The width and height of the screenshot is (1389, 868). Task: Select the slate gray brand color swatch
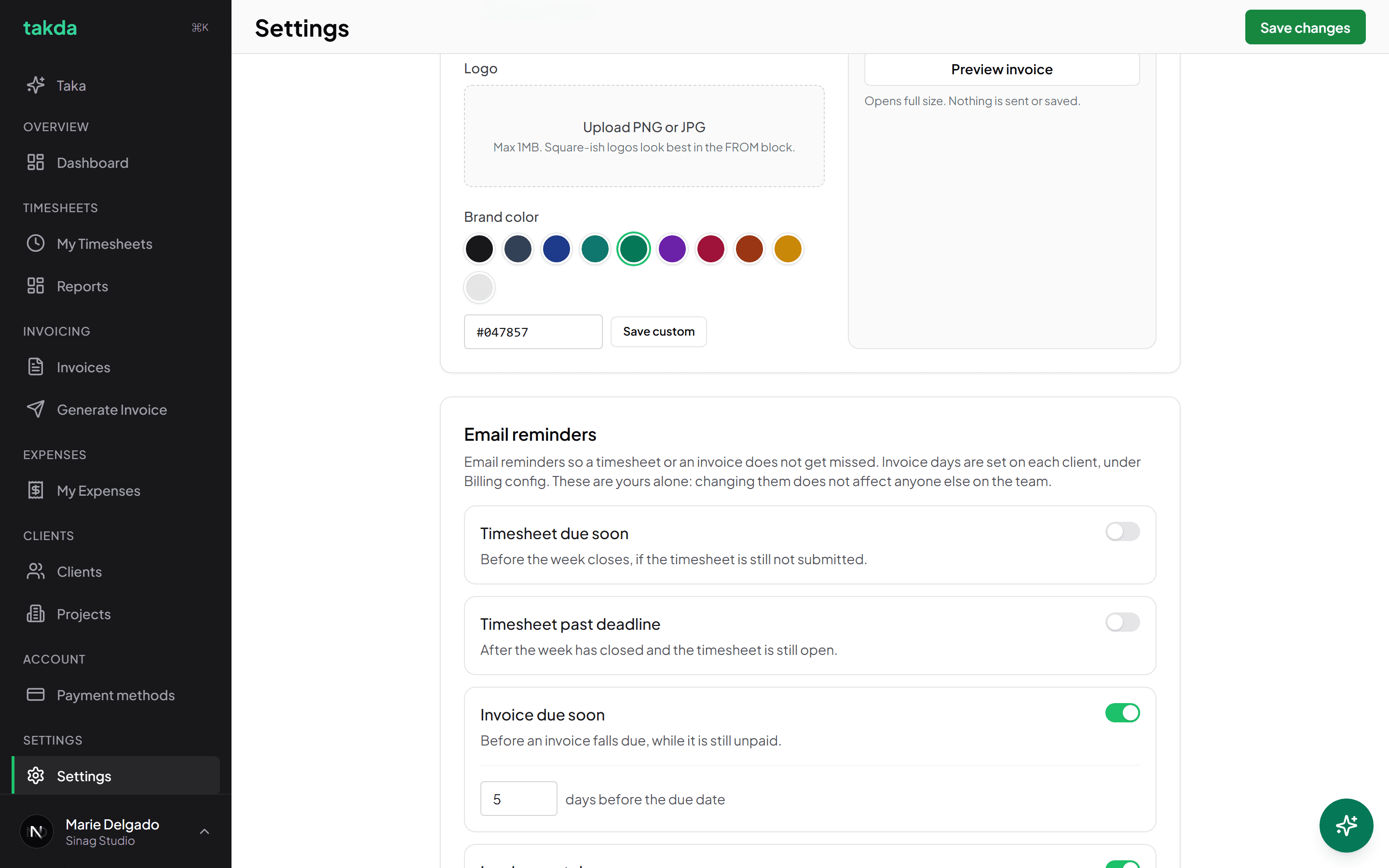click(517, 248)
